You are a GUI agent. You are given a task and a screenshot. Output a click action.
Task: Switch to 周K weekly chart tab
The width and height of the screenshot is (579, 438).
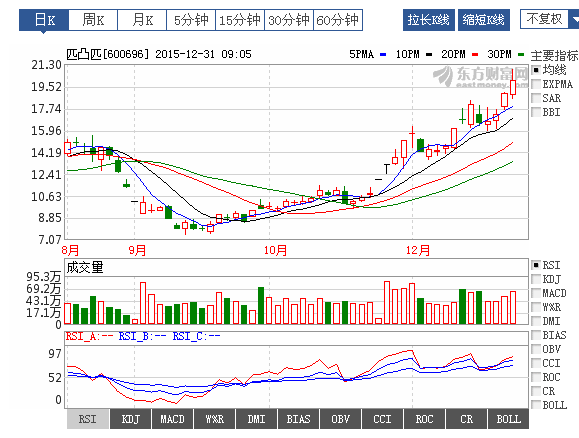click(93, 20)
